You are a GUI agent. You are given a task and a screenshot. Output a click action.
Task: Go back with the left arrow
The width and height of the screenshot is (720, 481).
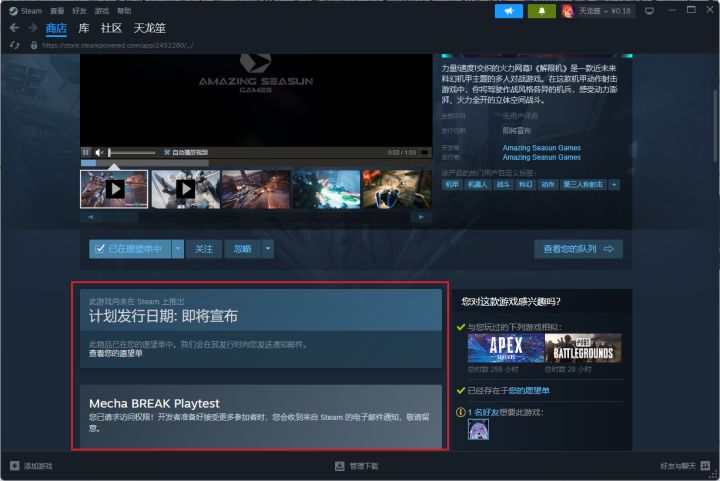point(14,28)
